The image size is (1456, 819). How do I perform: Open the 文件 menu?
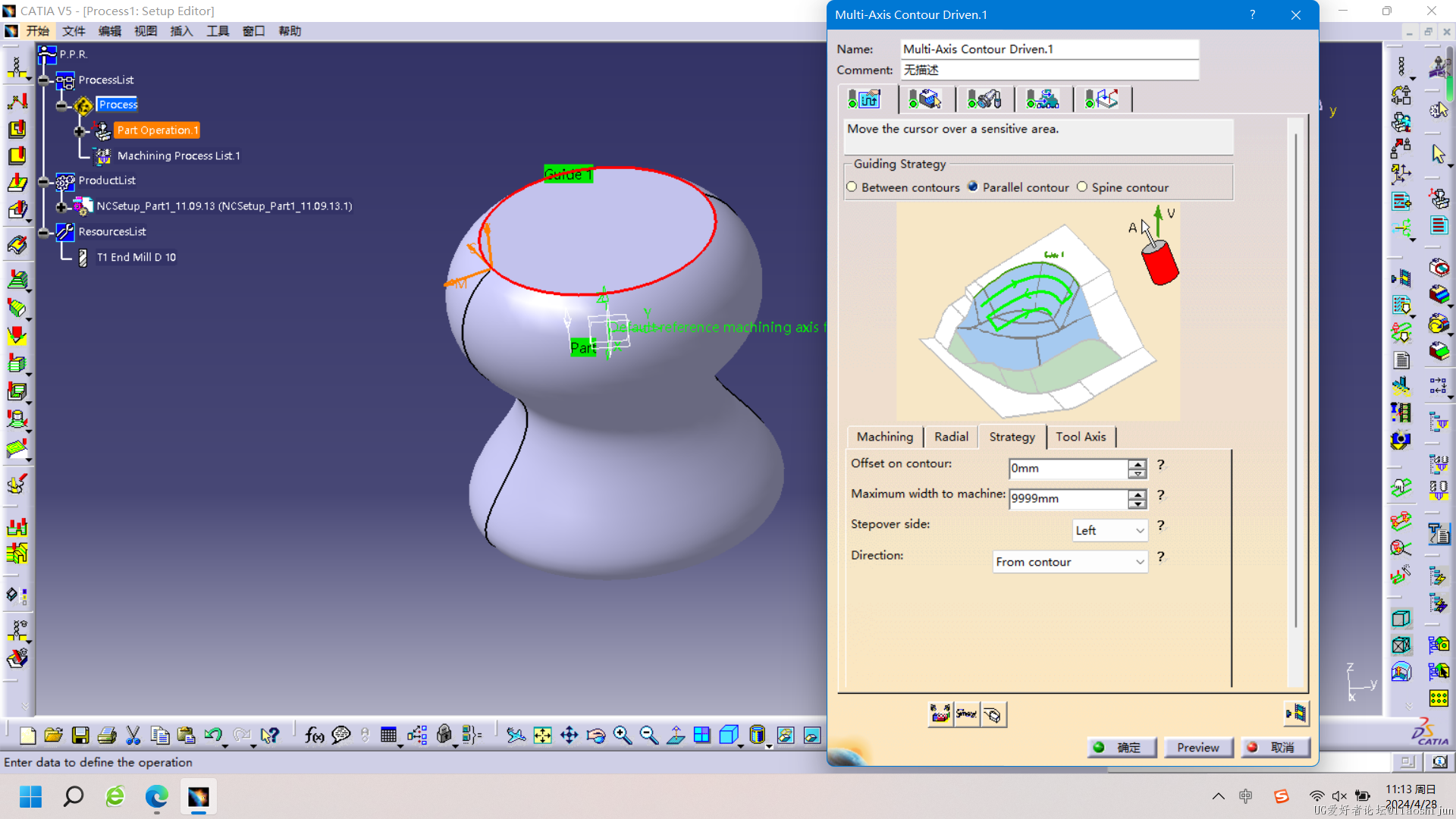pyautogui.click(x=74, y=31)
